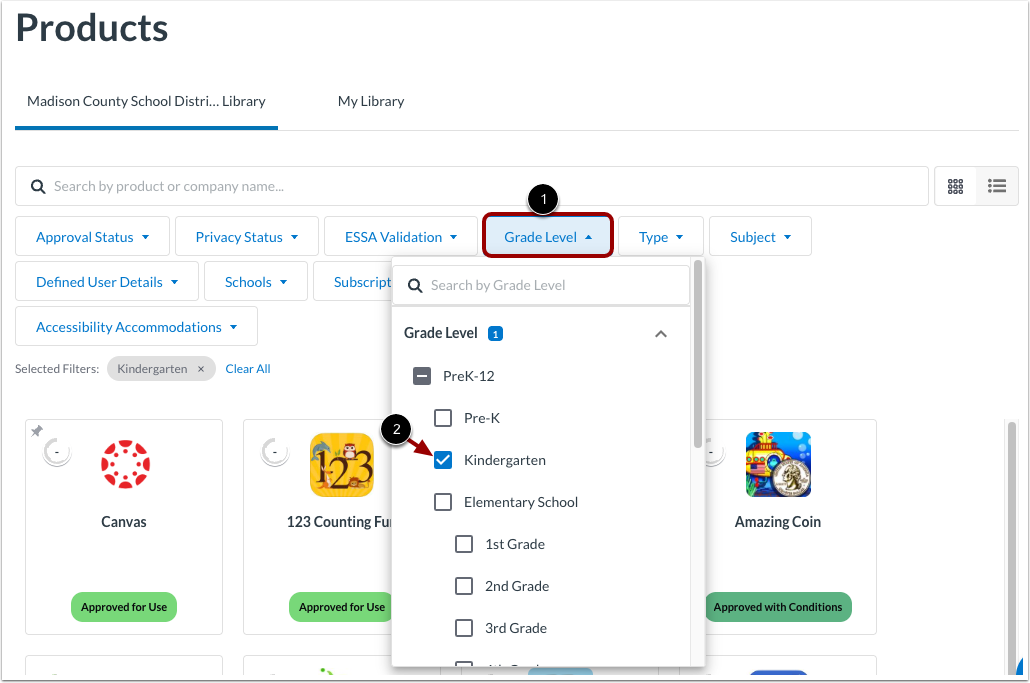1030x683 pixels.
Task: Open the Approval Status filter dropdown
Action: [93, 236]
